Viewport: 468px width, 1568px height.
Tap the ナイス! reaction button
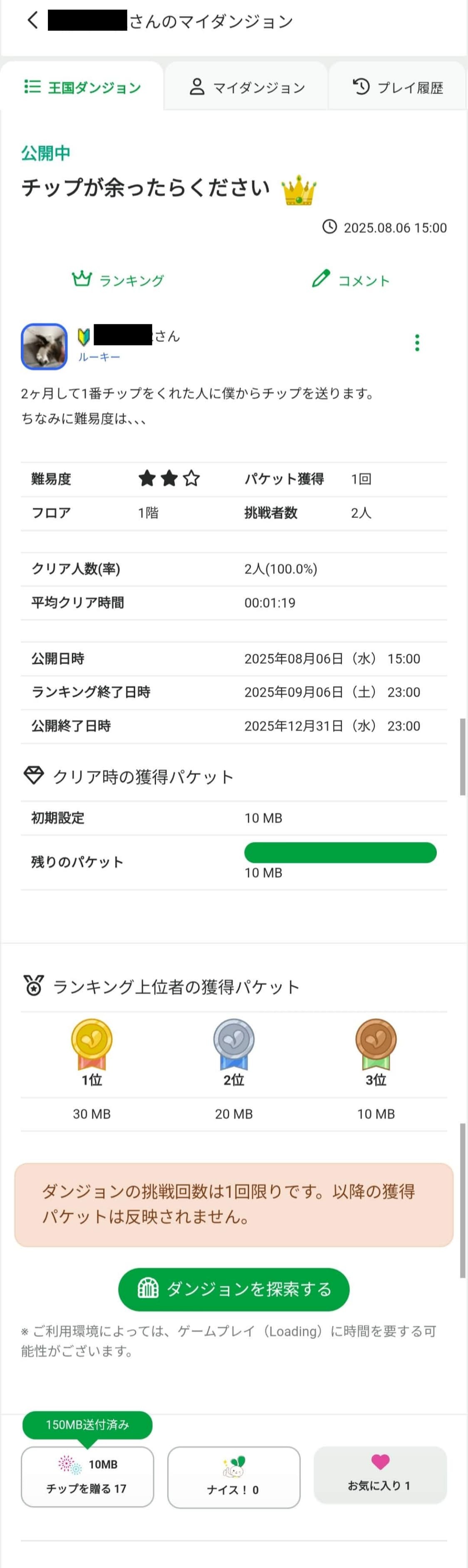pos(234,1477)
